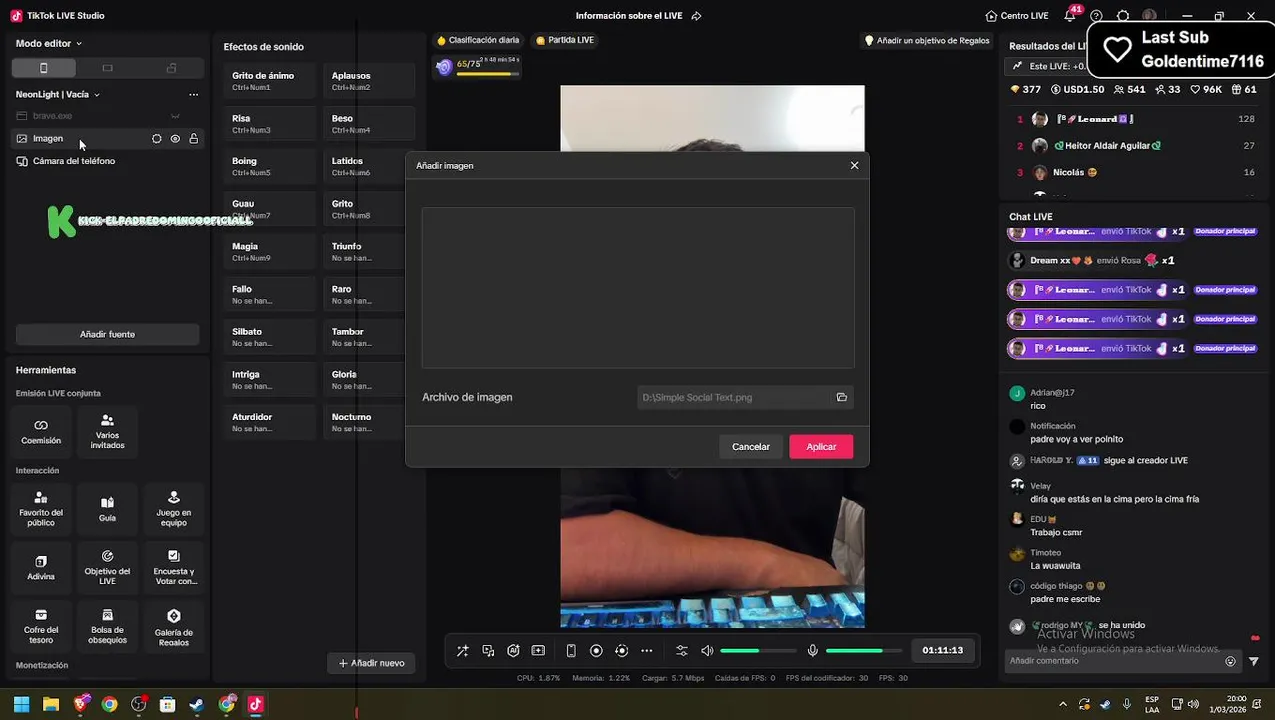Viewport: 1275px width, 720px height.
Task: Open Centro LIVE
Action: click(1017, 16)
